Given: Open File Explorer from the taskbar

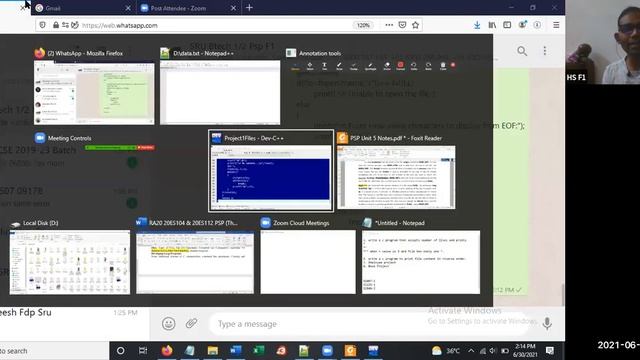Looking at the screenshot, I should [213, 351].
